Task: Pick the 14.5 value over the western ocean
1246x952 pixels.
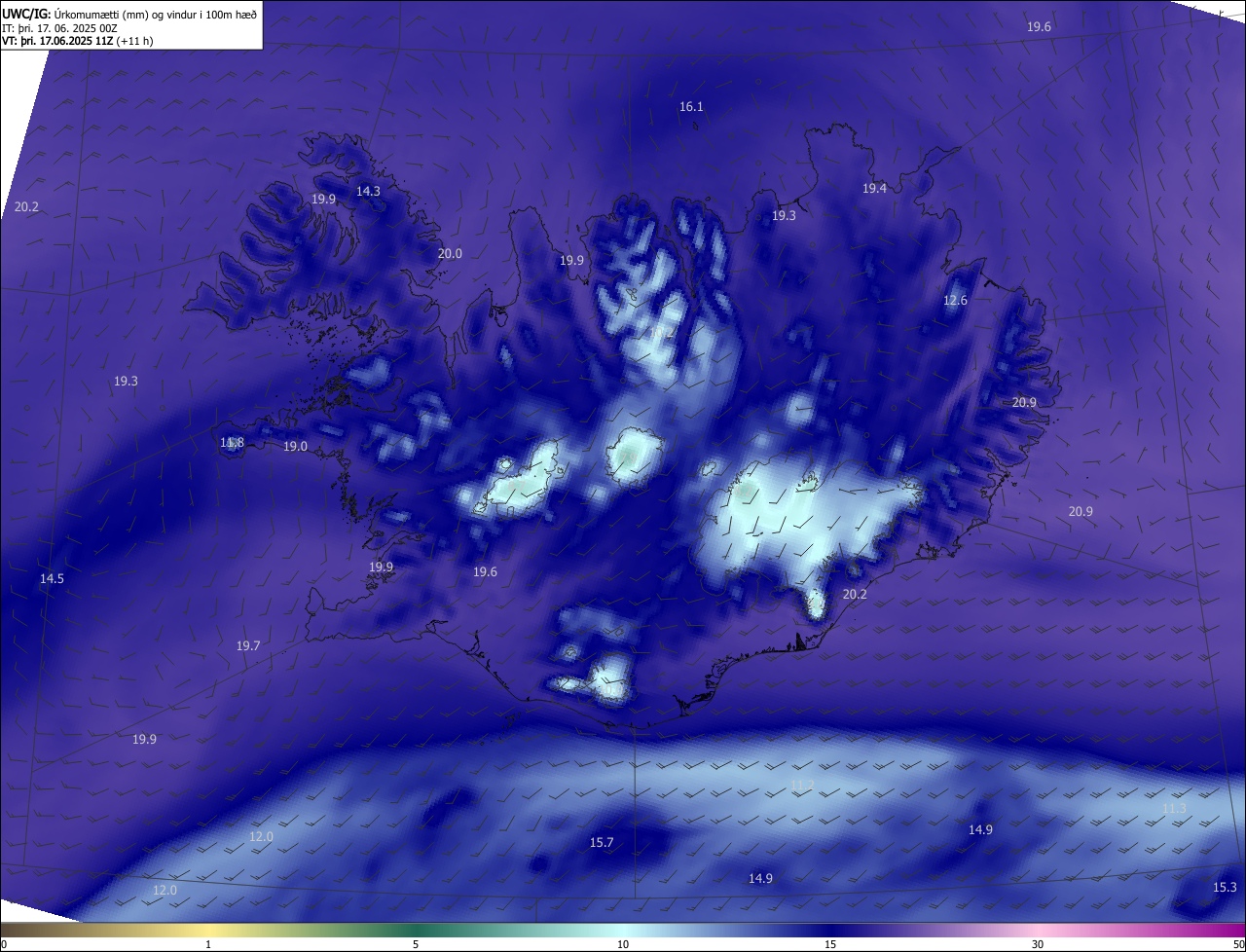Action: [52, 578]
